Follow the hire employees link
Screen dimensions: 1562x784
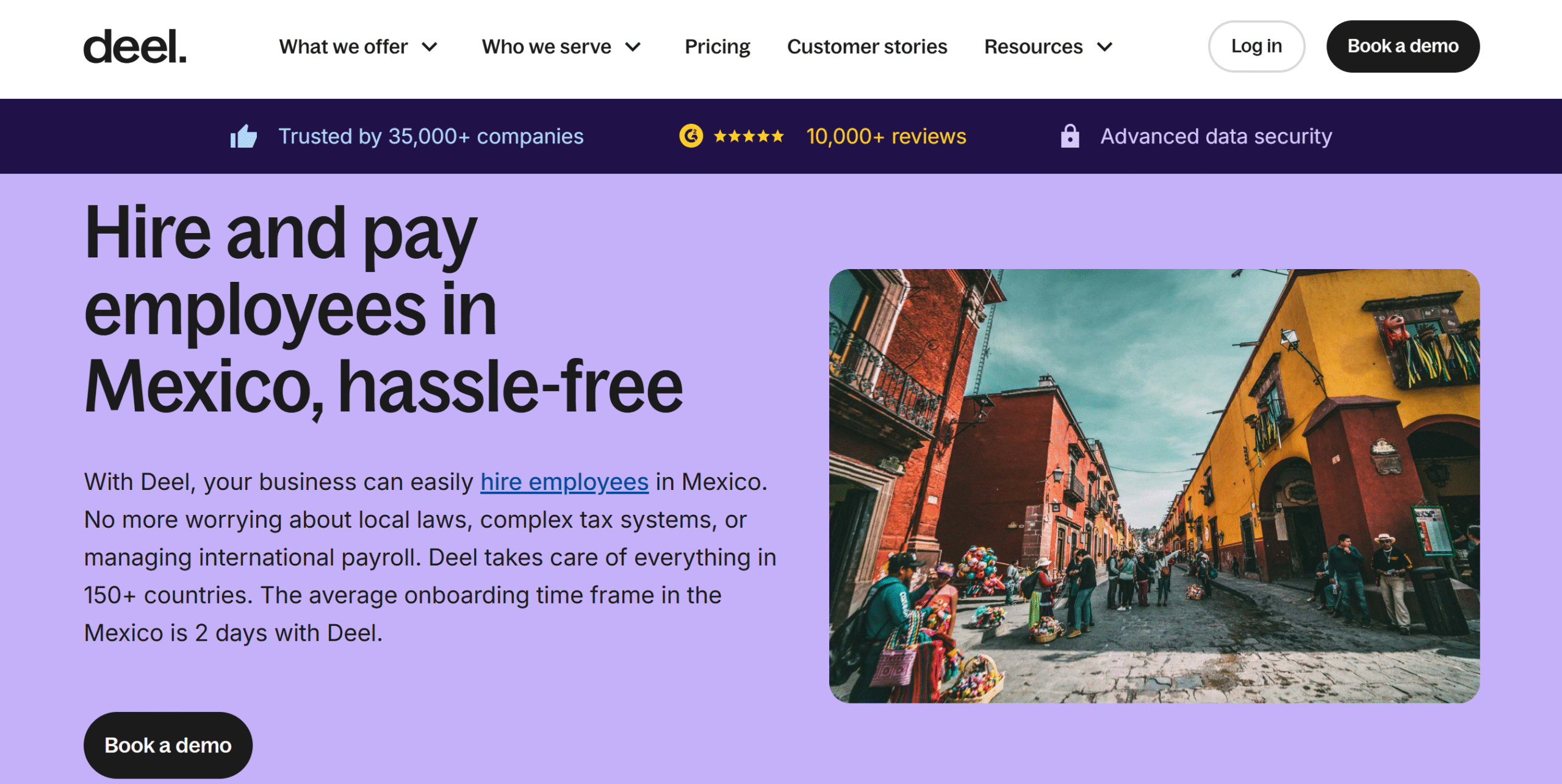click(564, 481)
